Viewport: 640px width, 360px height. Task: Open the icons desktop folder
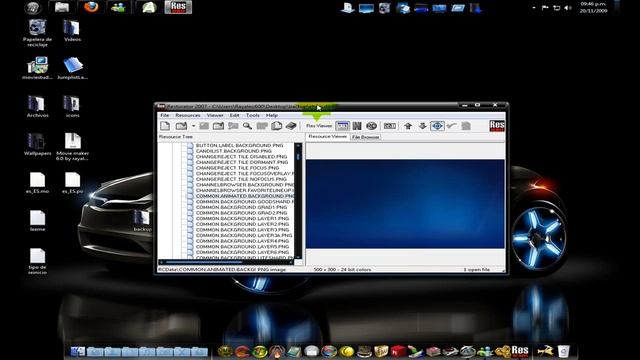[72, 106]
